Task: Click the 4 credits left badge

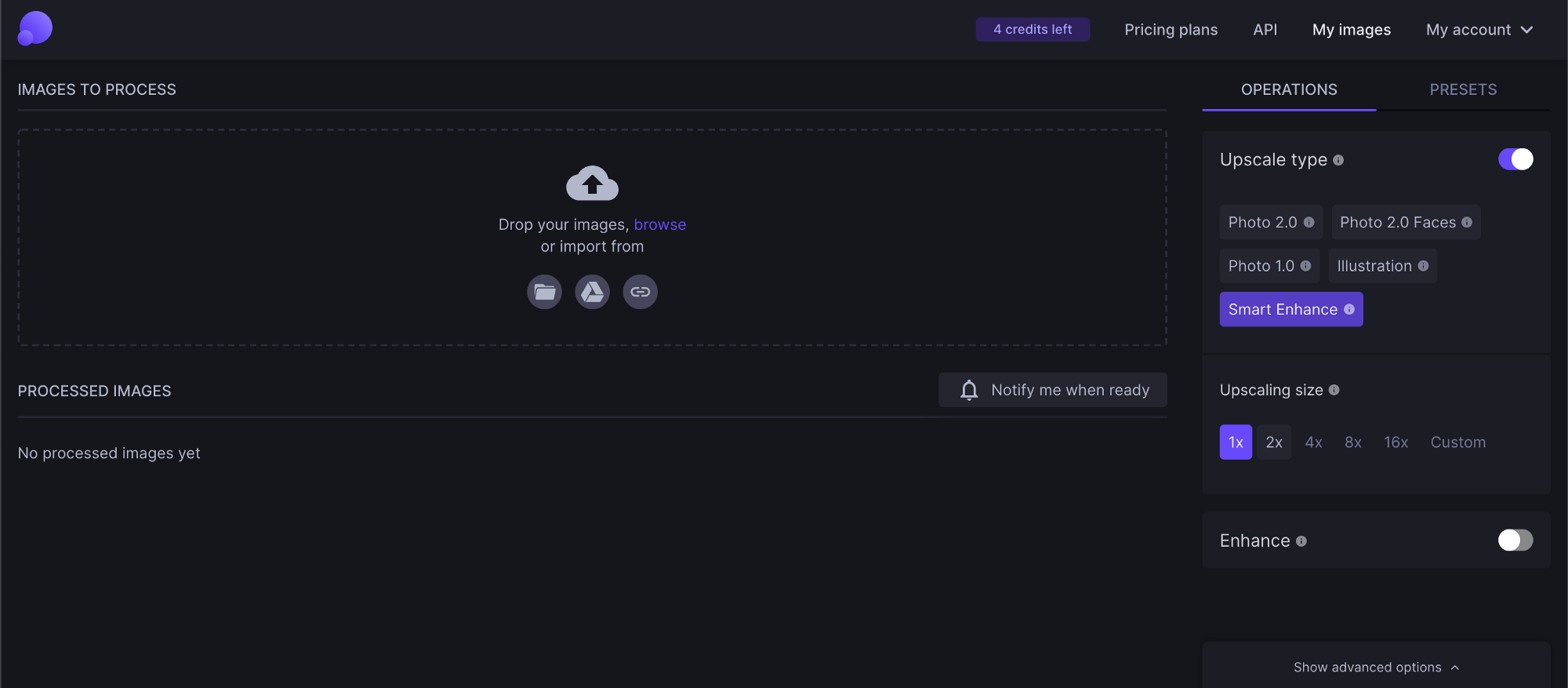Action: [1032, 29]
